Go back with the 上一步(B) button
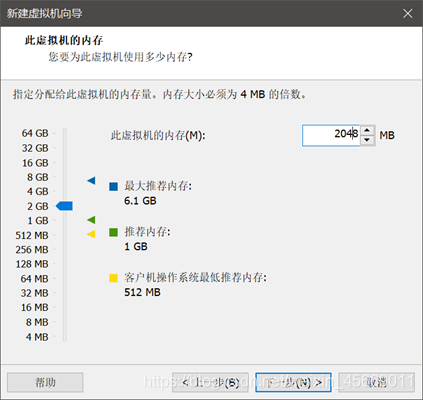The height and width of the screenshot is (400, 423). pyautogui.click(x=210, y=382)
